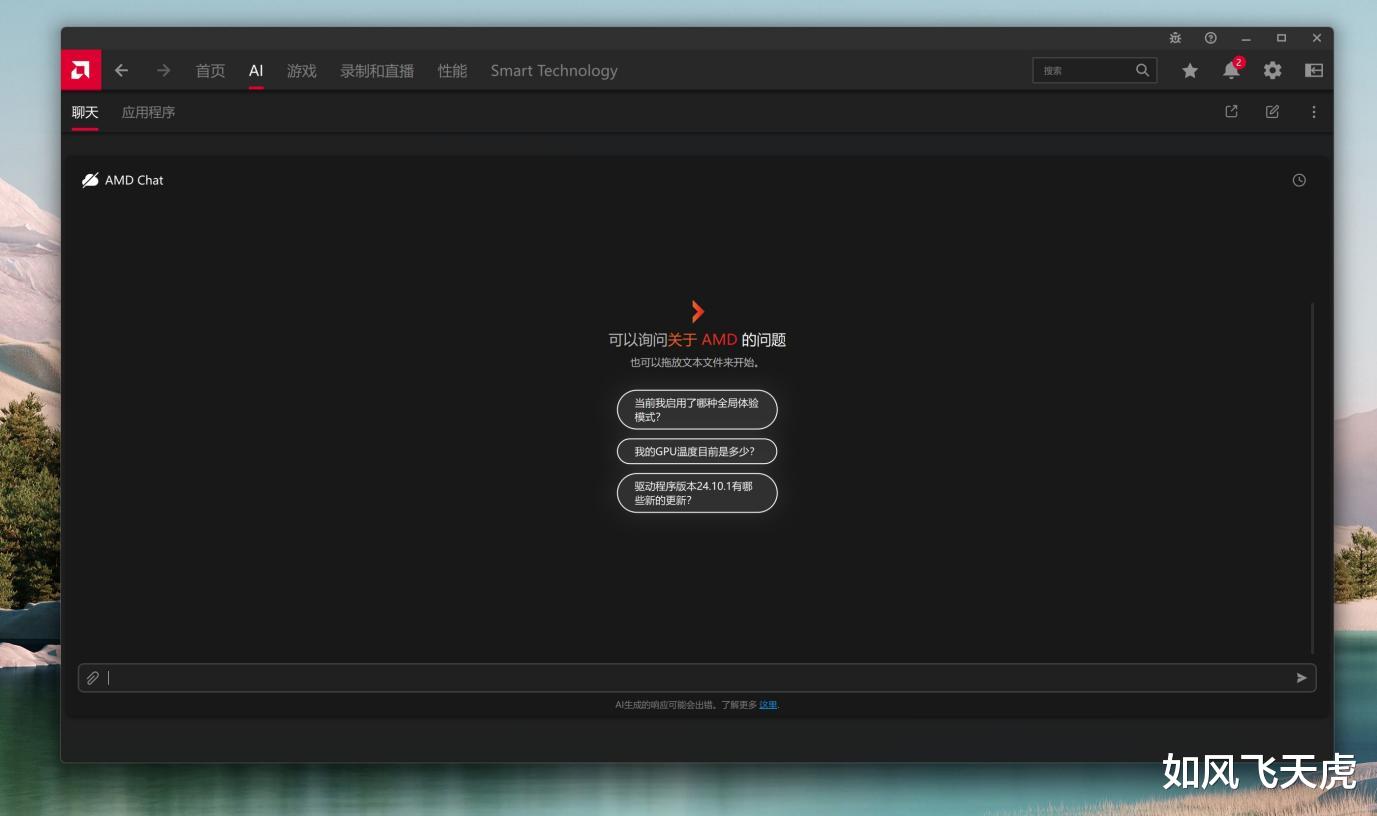This screenshot has width=1377, height=816.
Task: Open the 这里 learn more link
Action: [x=768, y=705]
